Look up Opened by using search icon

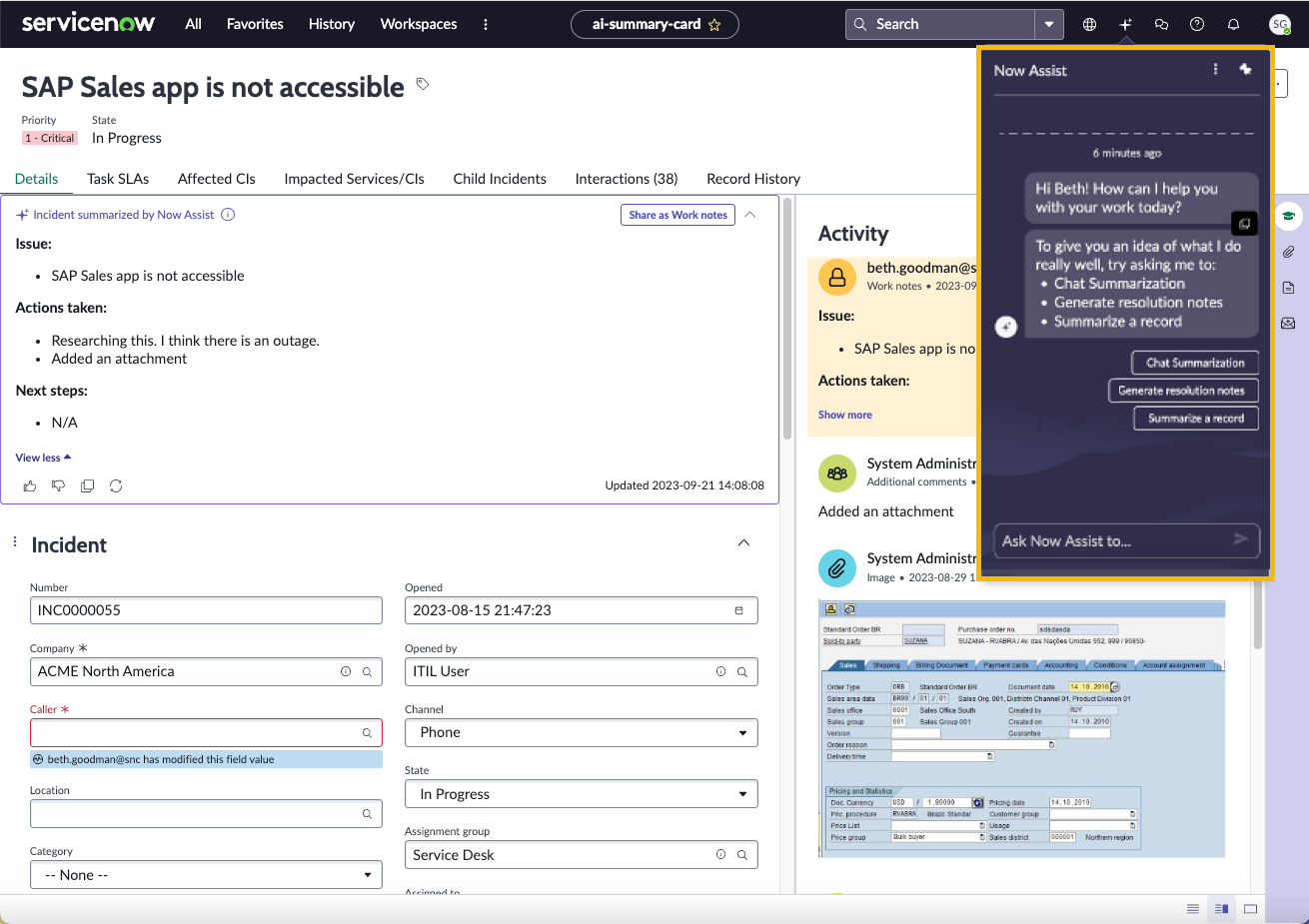coord(742,672)
